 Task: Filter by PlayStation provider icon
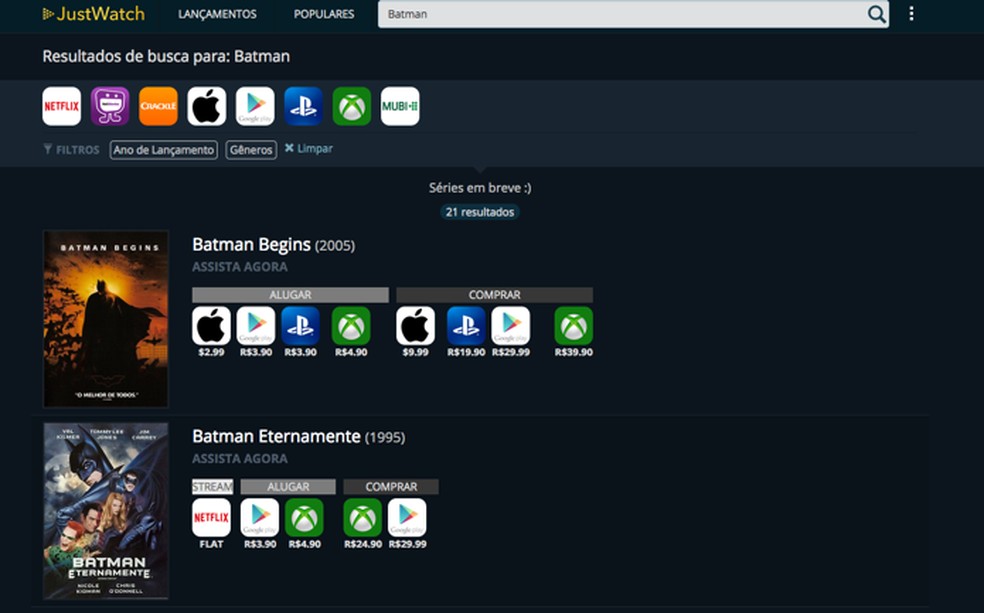(303, 106)
